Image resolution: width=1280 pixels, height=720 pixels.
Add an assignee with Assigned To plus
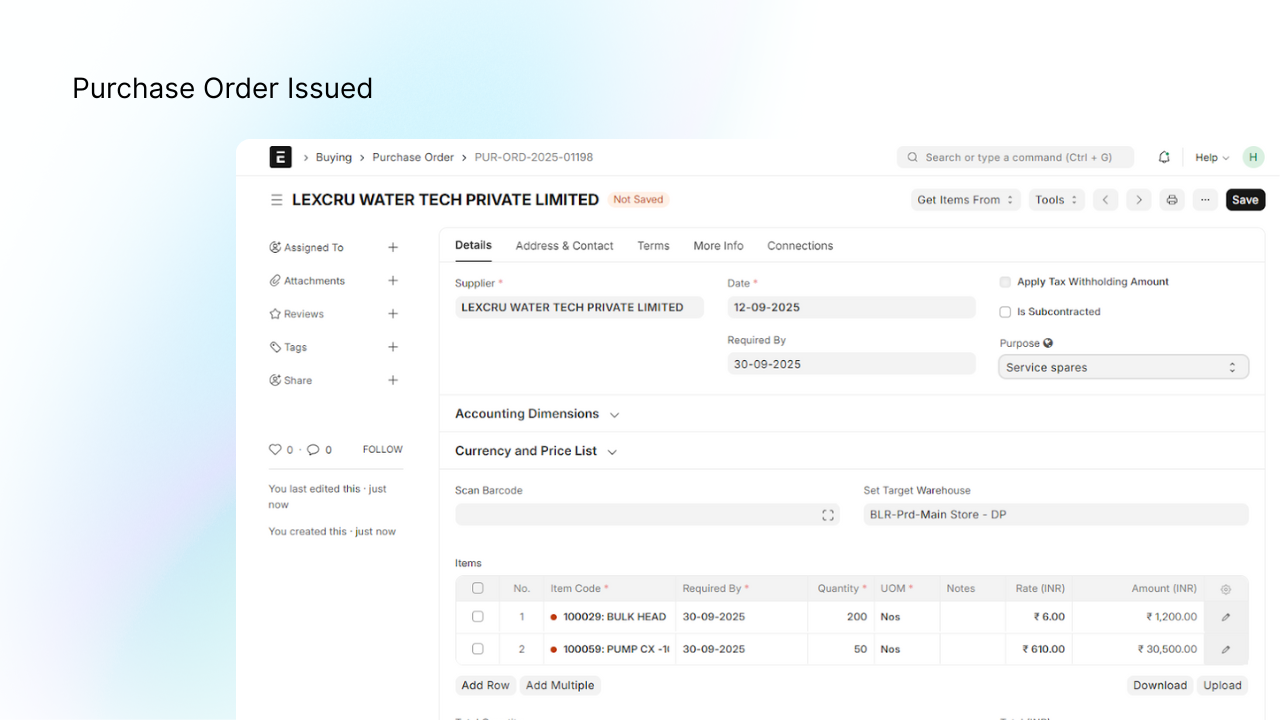click(x=393, y=247)
